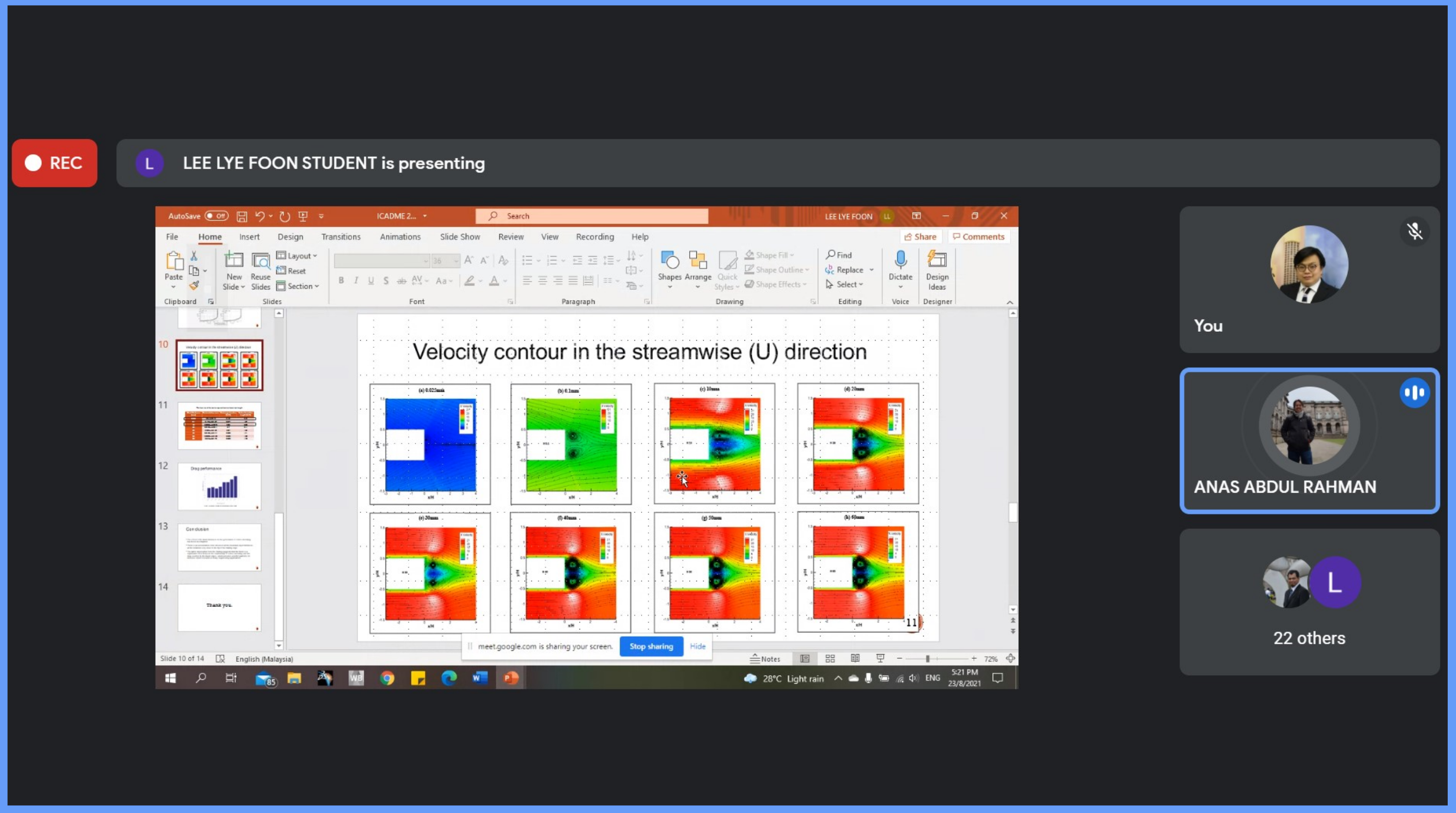Click the Save icon in title bar
1456x813 pixels.
click(242, 216)
